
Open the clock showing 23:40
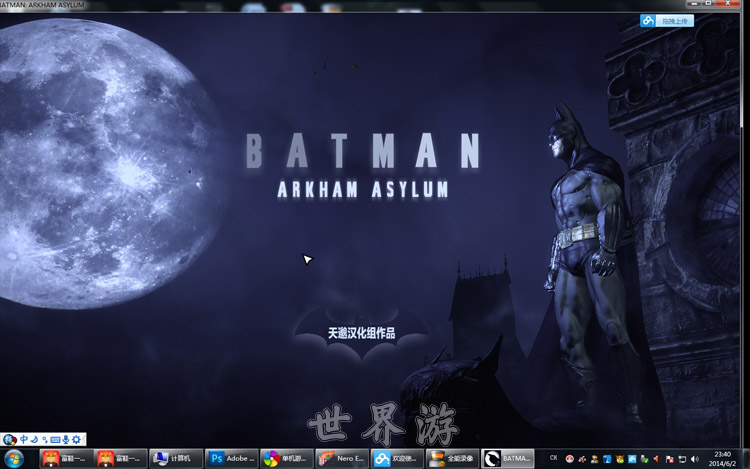pyautogui.click(x=723, y=459)
